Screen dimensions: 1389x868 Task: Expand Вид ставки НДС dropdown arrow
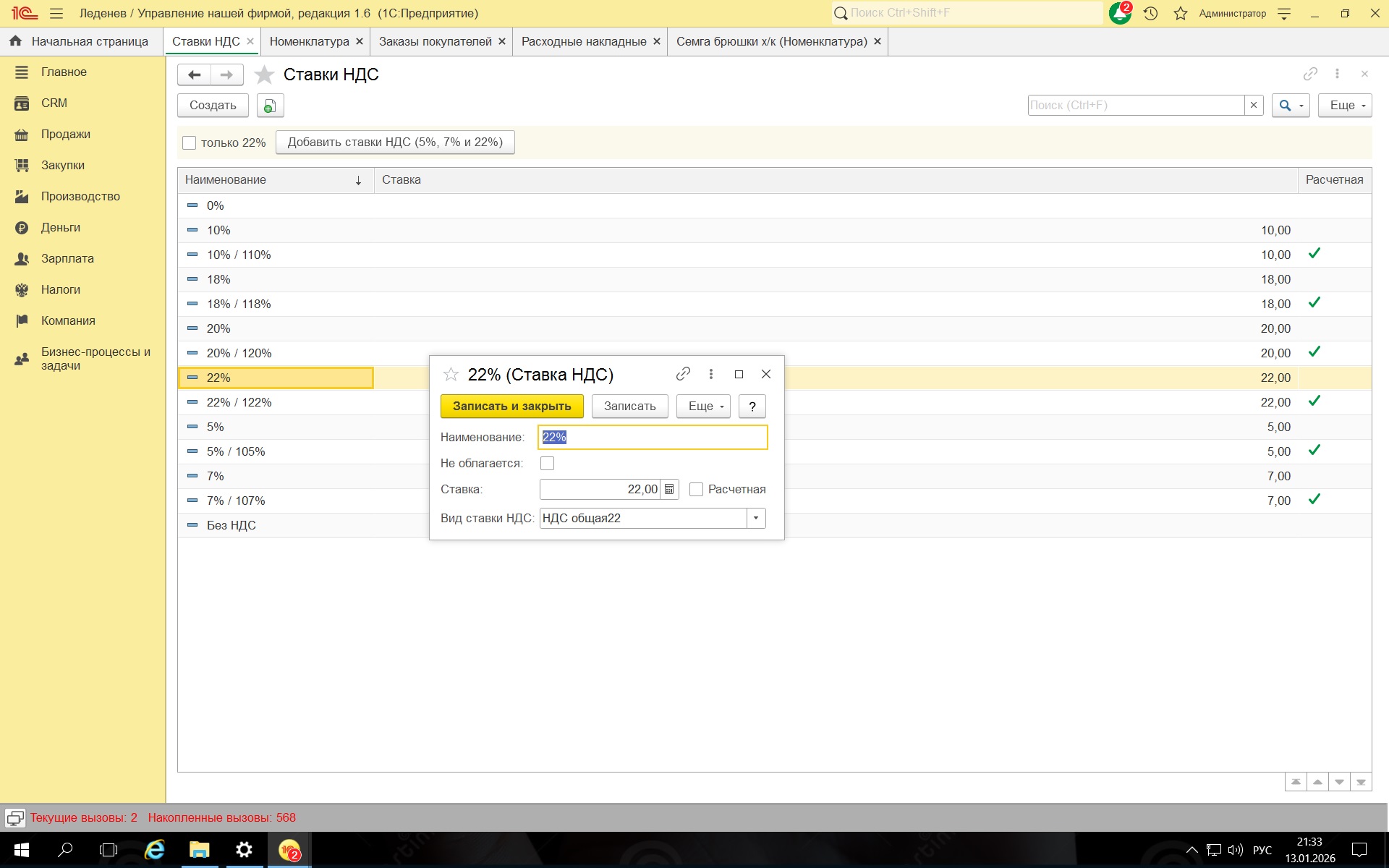coord(756,518)
